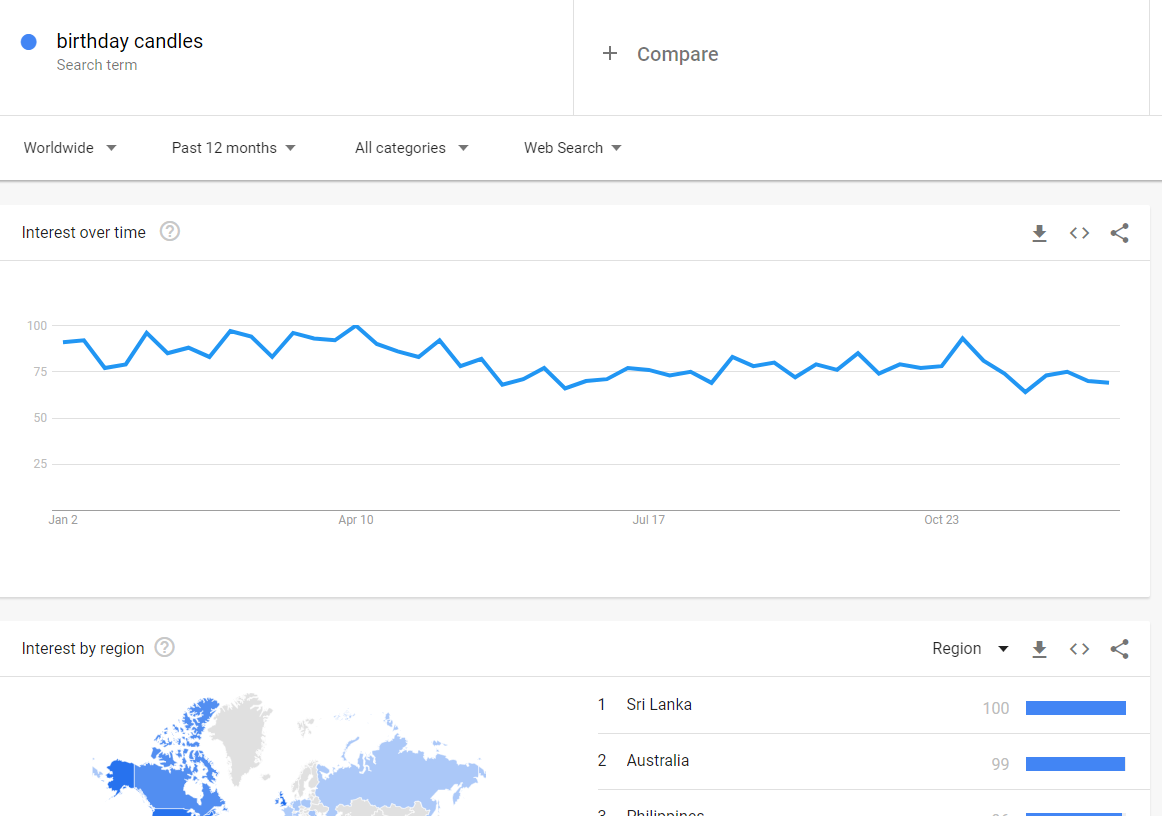Share the Interest by region panel
Screen dimensions: 1162x816
click(1119, 649)
